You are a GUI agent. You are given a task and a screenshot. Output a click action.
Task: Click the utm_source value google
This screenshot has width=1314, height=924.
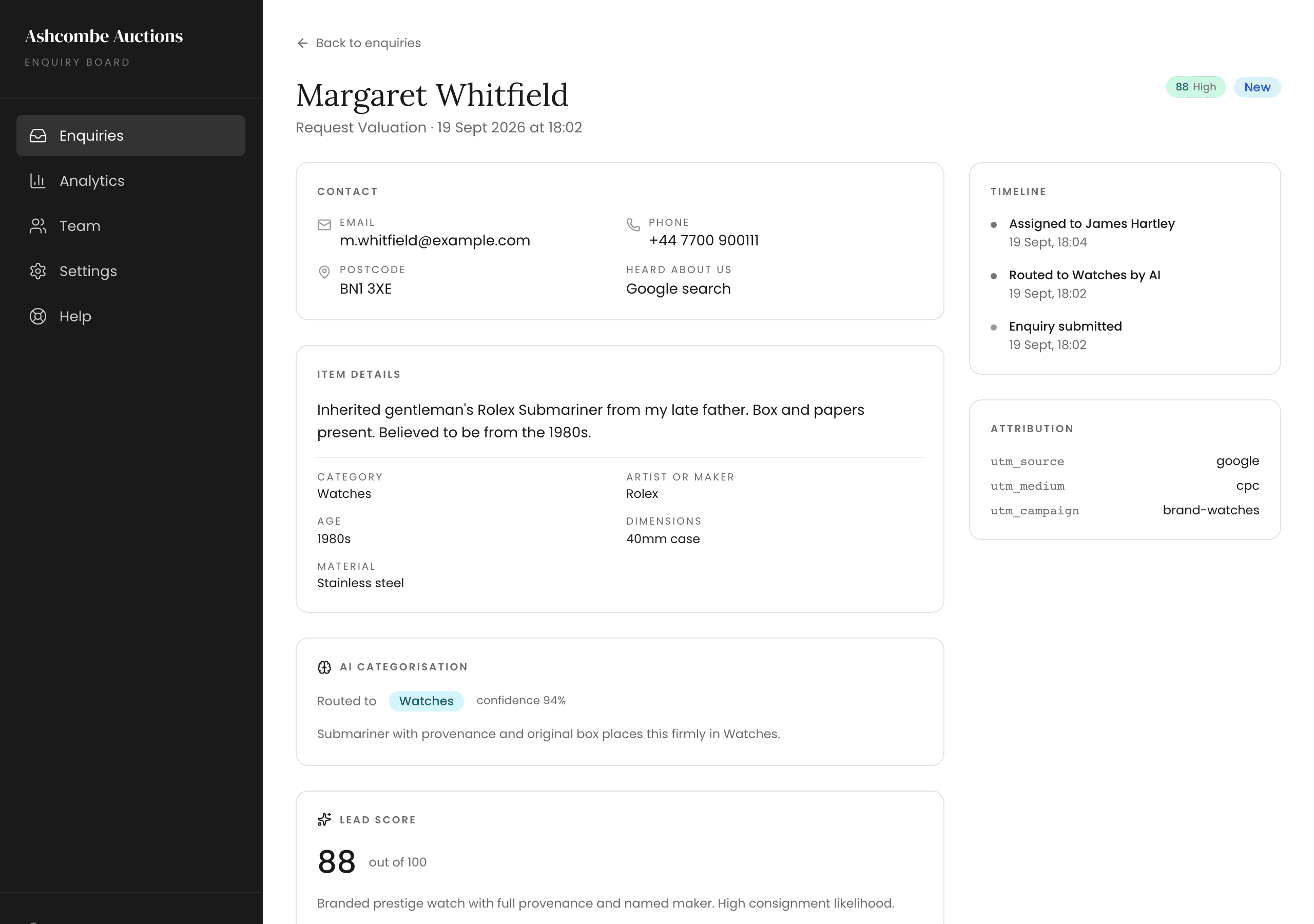1238,461
